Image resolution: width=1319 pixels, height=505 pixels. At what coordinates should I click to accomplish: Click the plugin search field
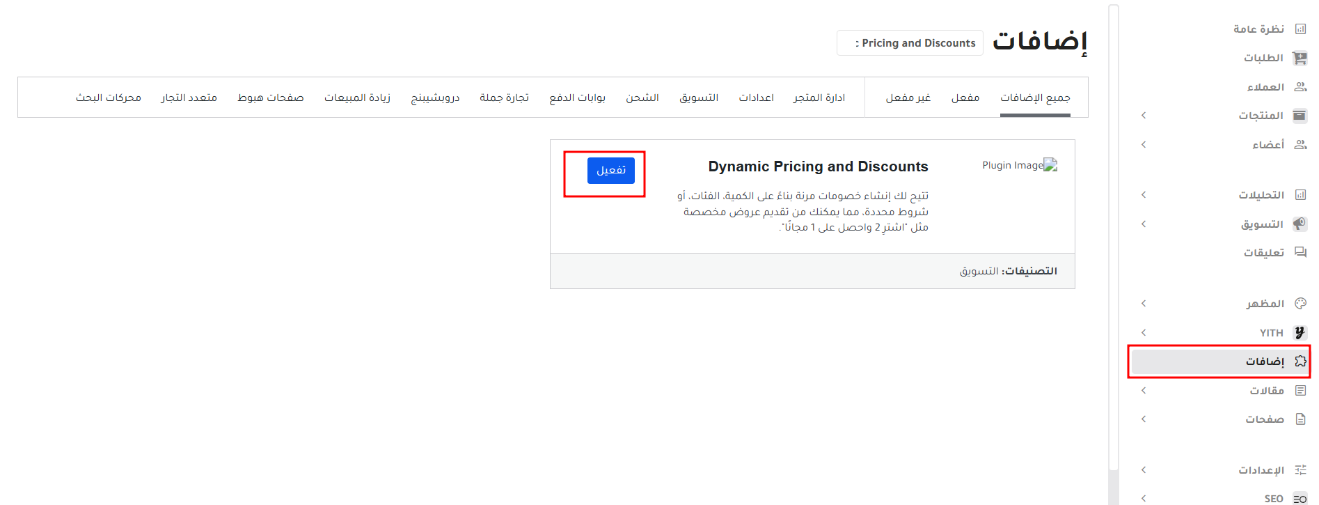[x=910, y=44]
